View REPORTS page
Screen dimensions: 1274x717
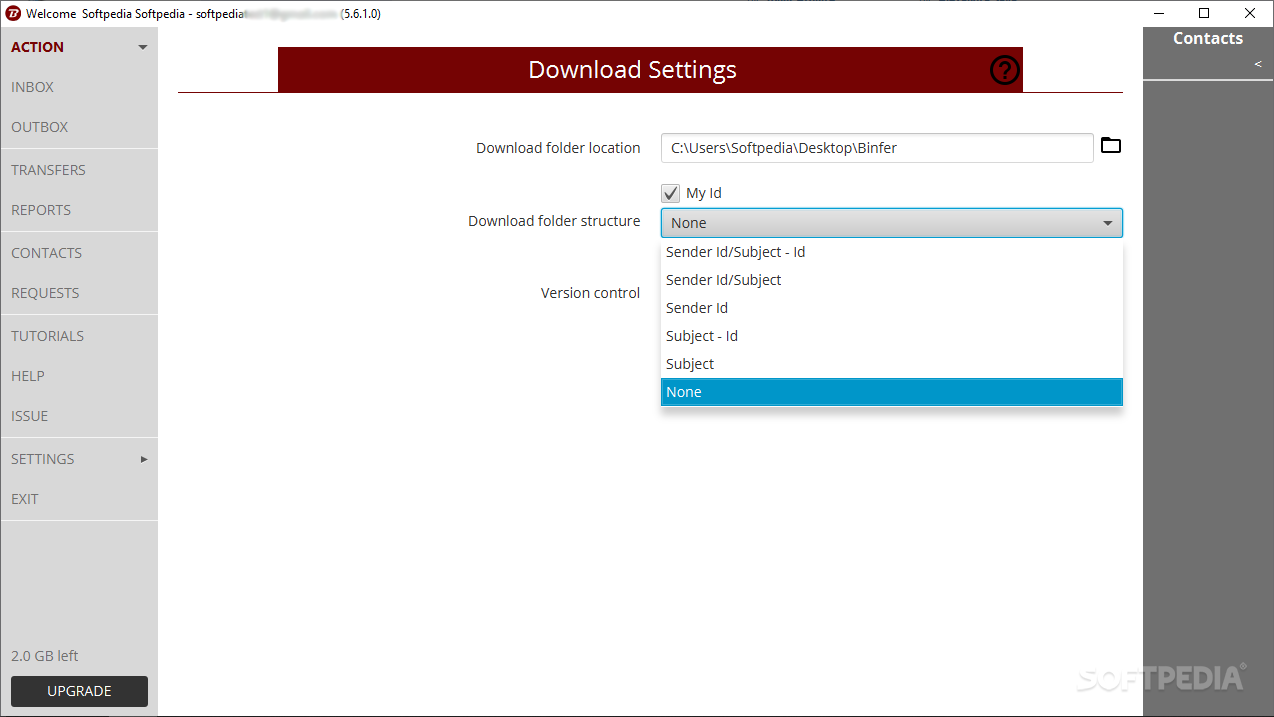coord(41,210)
